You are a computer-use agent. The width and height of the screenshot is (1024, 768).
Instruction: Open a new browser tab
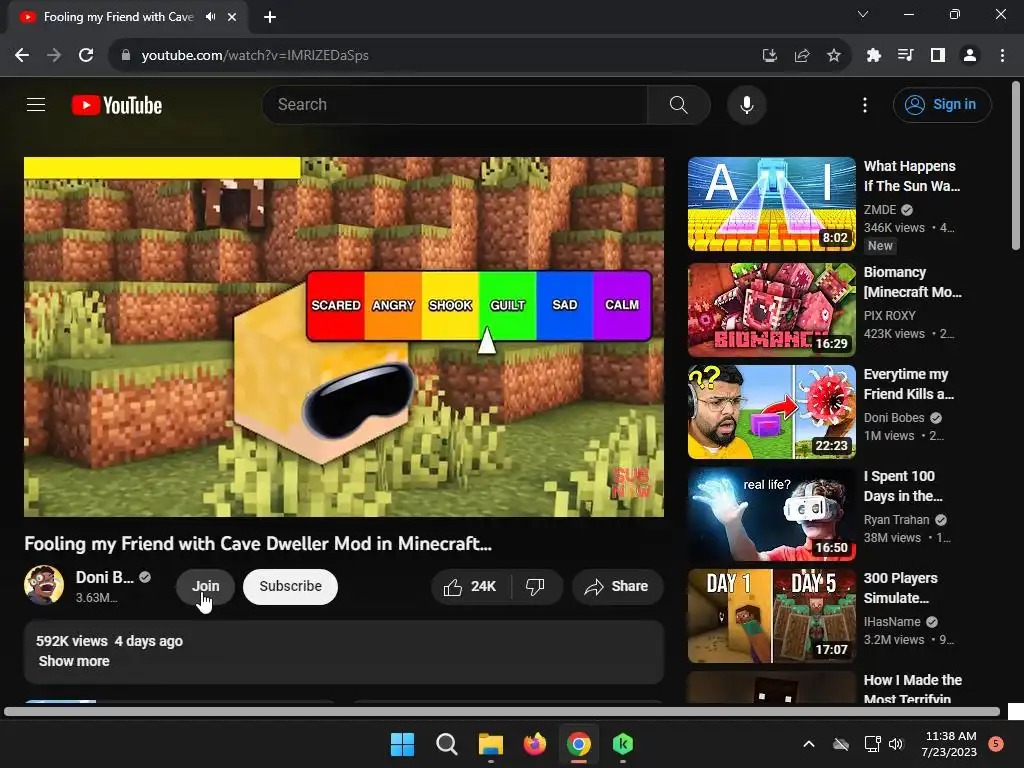(x=270, y=17)
